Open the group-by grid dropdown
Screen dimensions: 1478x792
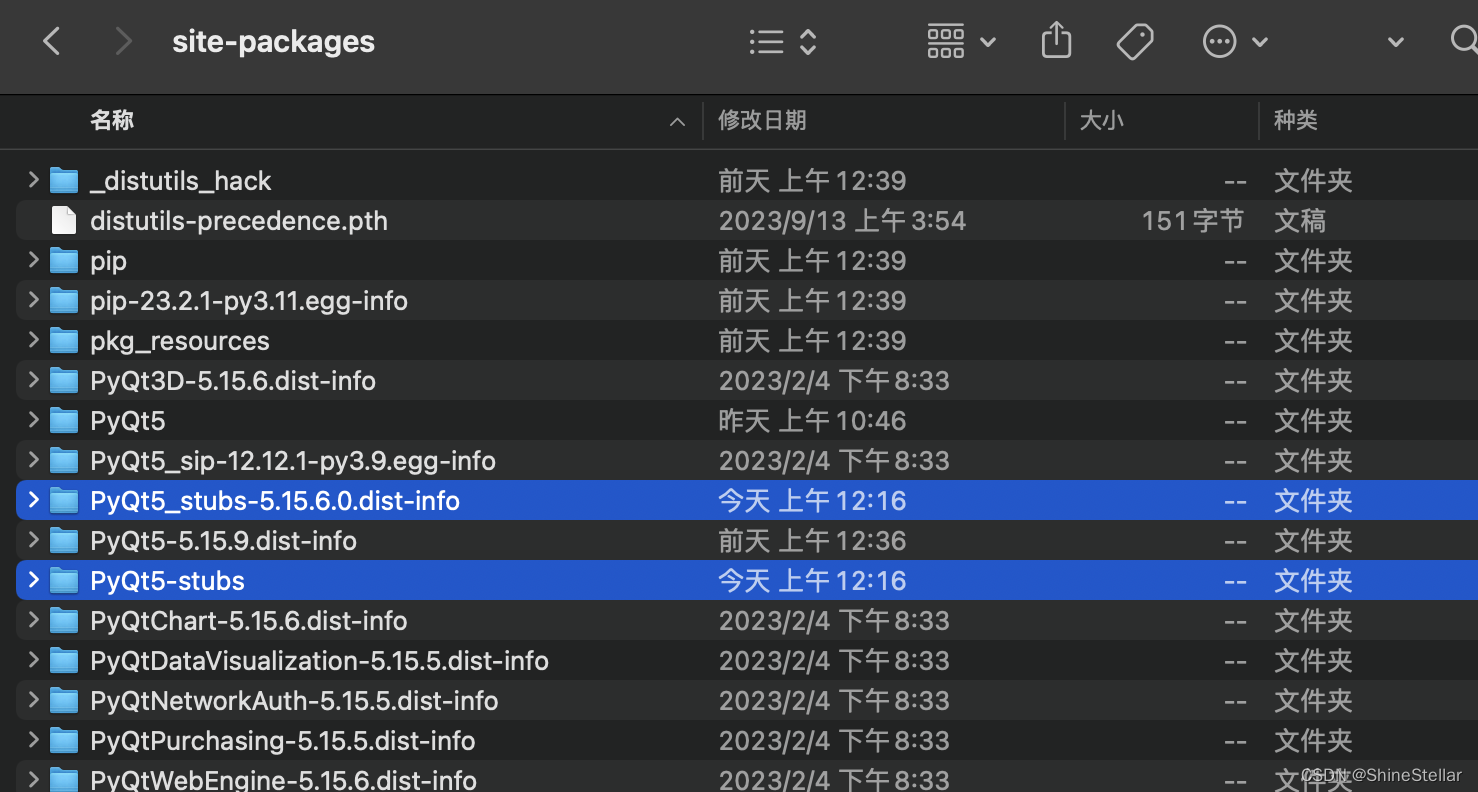961,41
